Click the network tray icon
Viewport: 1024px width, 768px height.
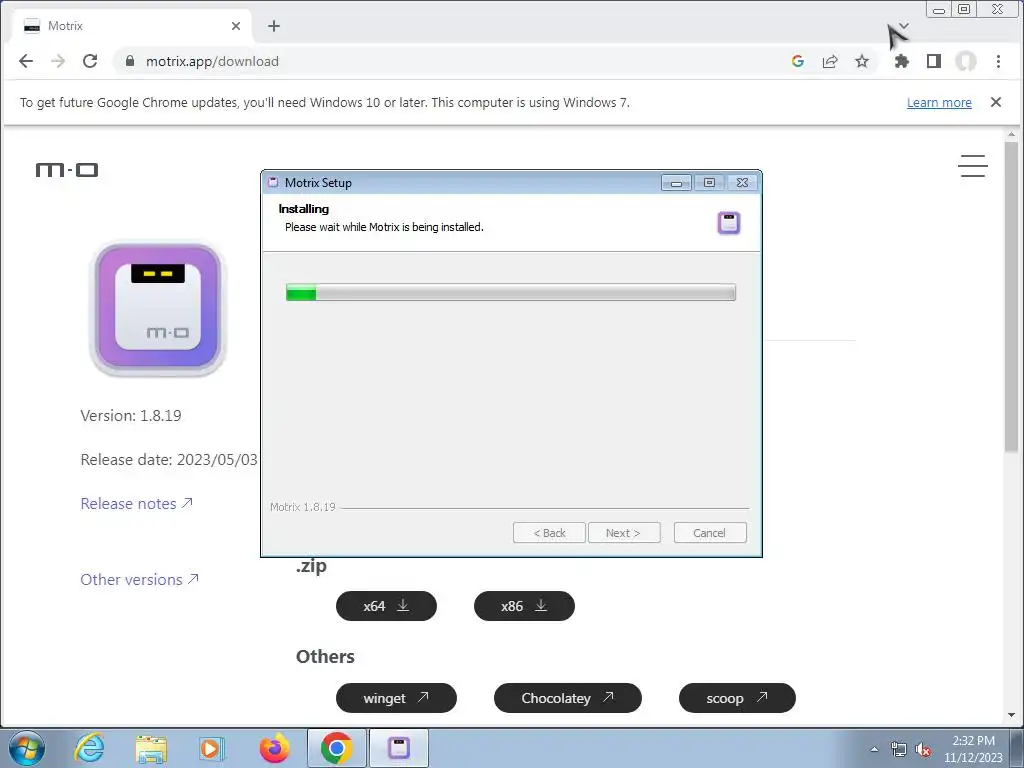click(899, 749)
